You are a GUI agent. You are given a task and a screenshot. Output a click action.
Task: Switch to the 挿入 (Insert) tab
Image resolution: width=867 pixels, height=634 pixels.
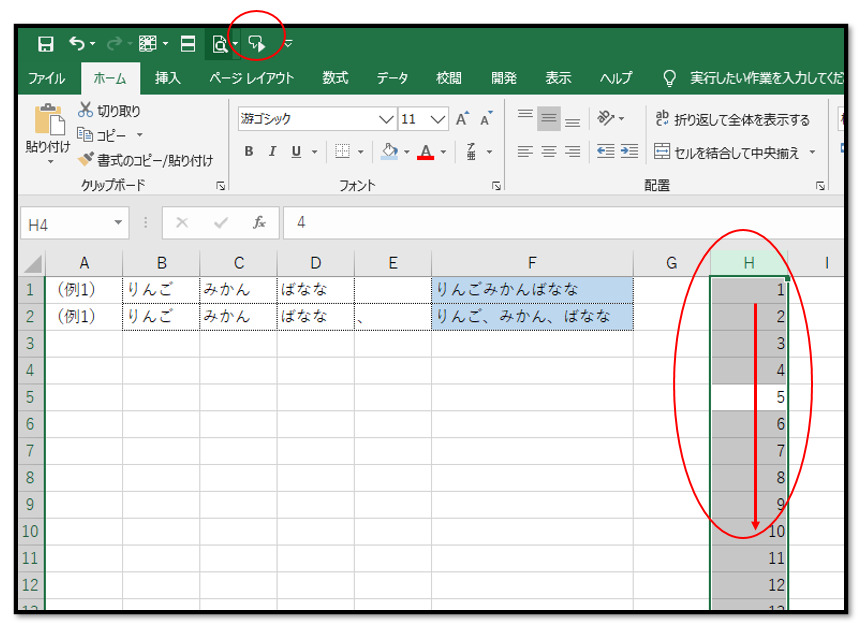[168, 78]
